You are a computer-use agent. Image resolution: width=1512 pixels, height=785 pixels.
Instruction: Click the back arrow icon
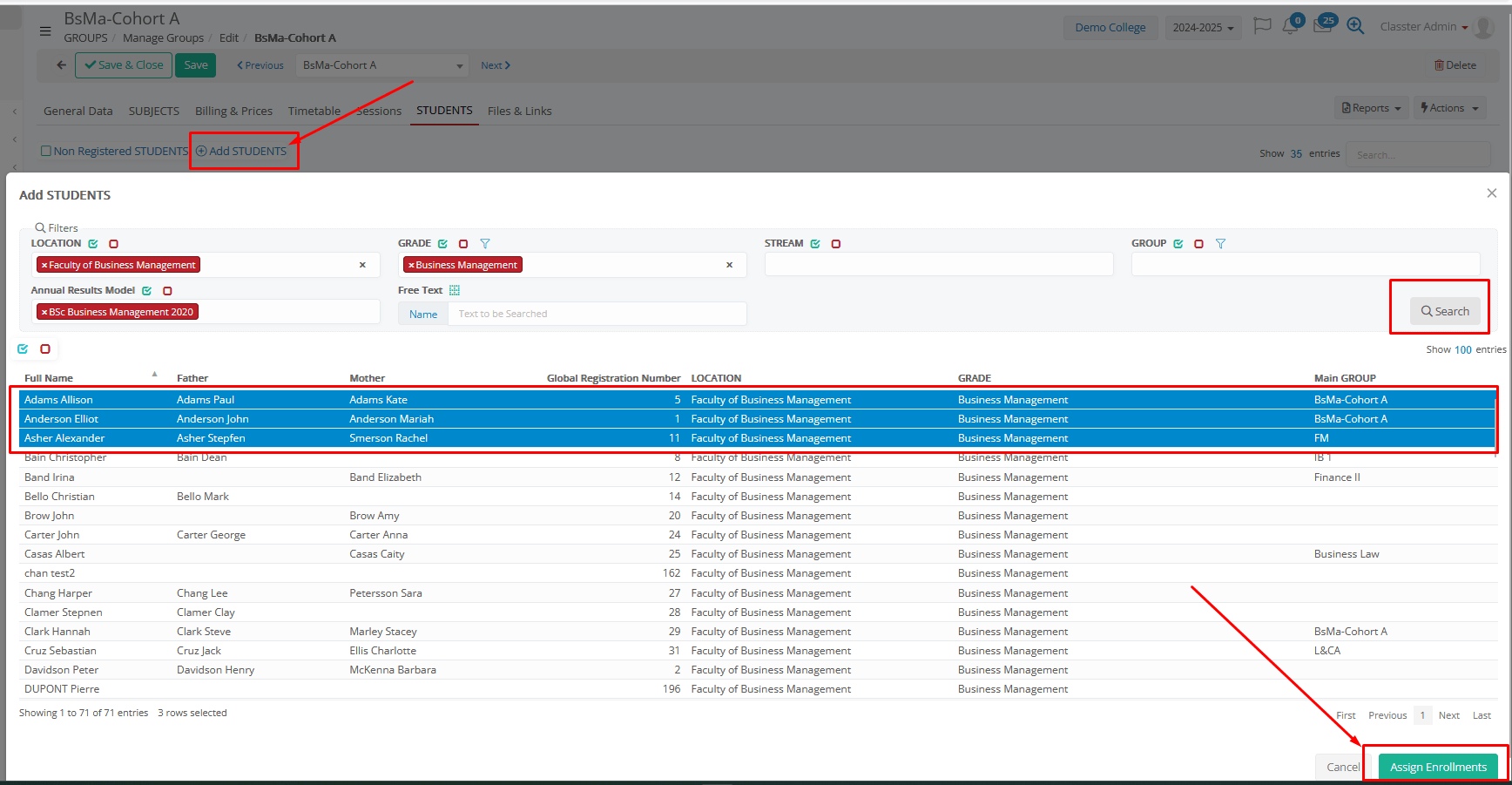[x=61, y=65]
